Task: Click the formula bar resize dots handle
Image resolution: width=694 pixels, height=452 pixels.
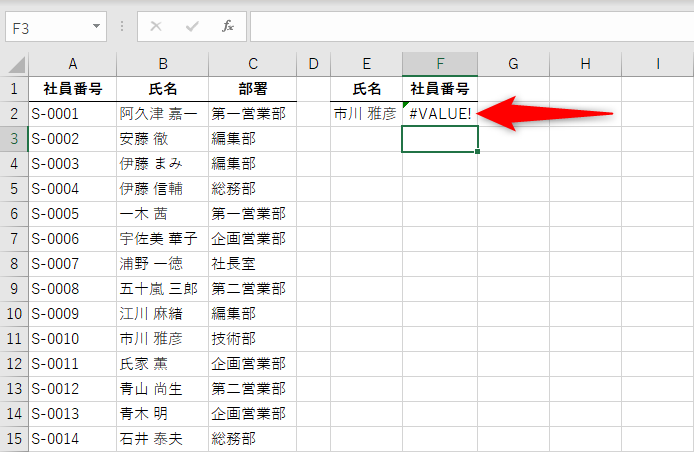Action: coord(122,27)
